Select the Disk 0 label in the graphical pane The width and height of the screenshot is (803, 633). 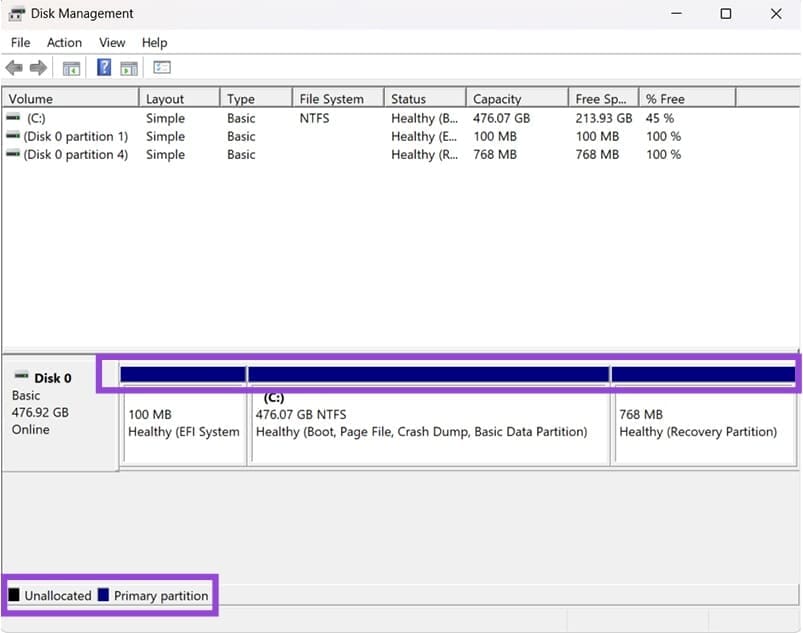pyautogui.click(x=53, y=377)
